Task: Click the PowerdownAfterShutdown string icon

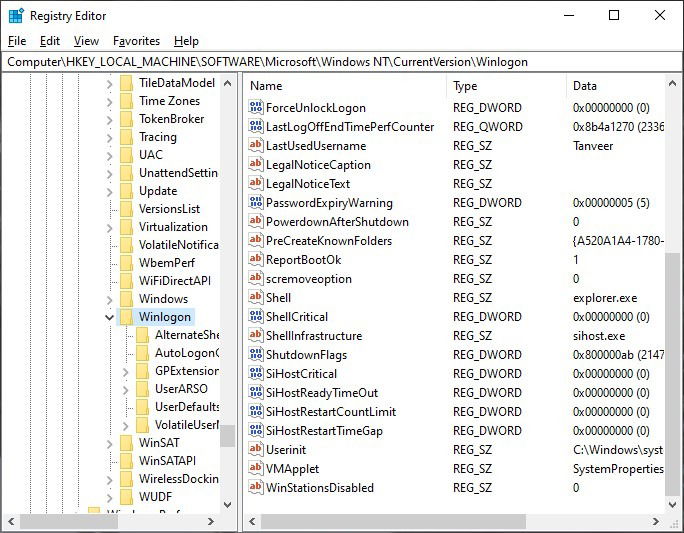Action: click(x=256, y=221)
